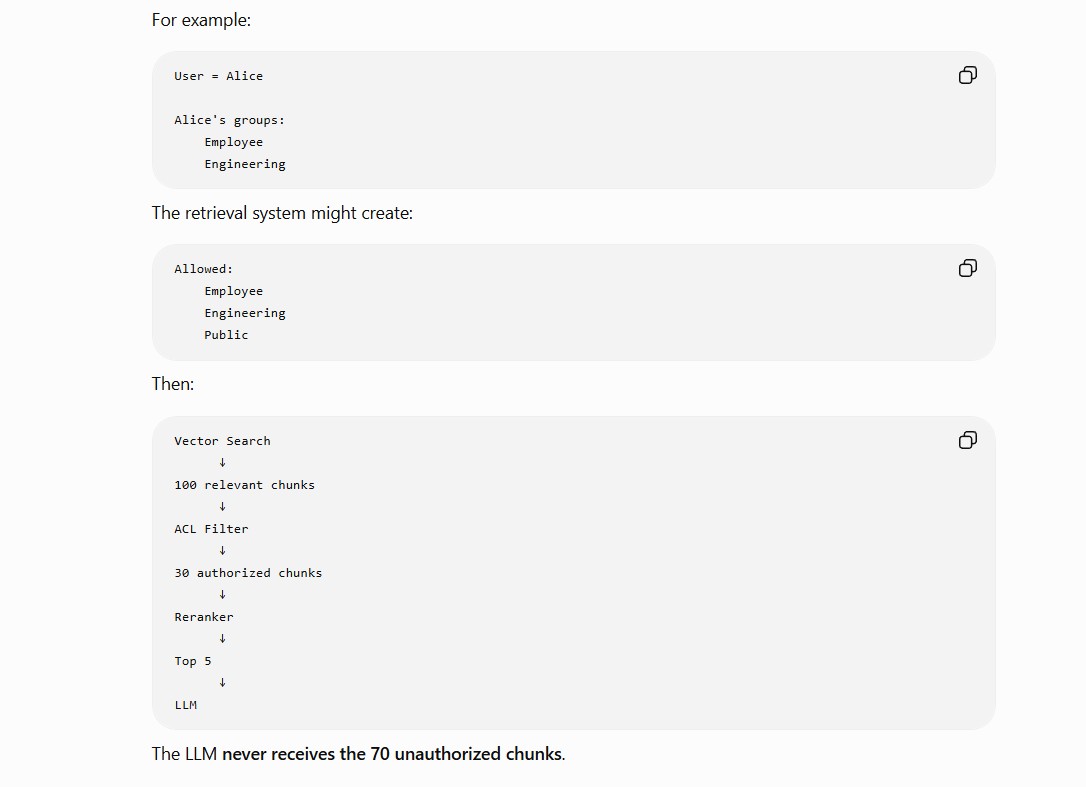Click the '100 relevant chunks' line
The width and height of the screenshot is (1086, 787).
[x=244, y=485]
